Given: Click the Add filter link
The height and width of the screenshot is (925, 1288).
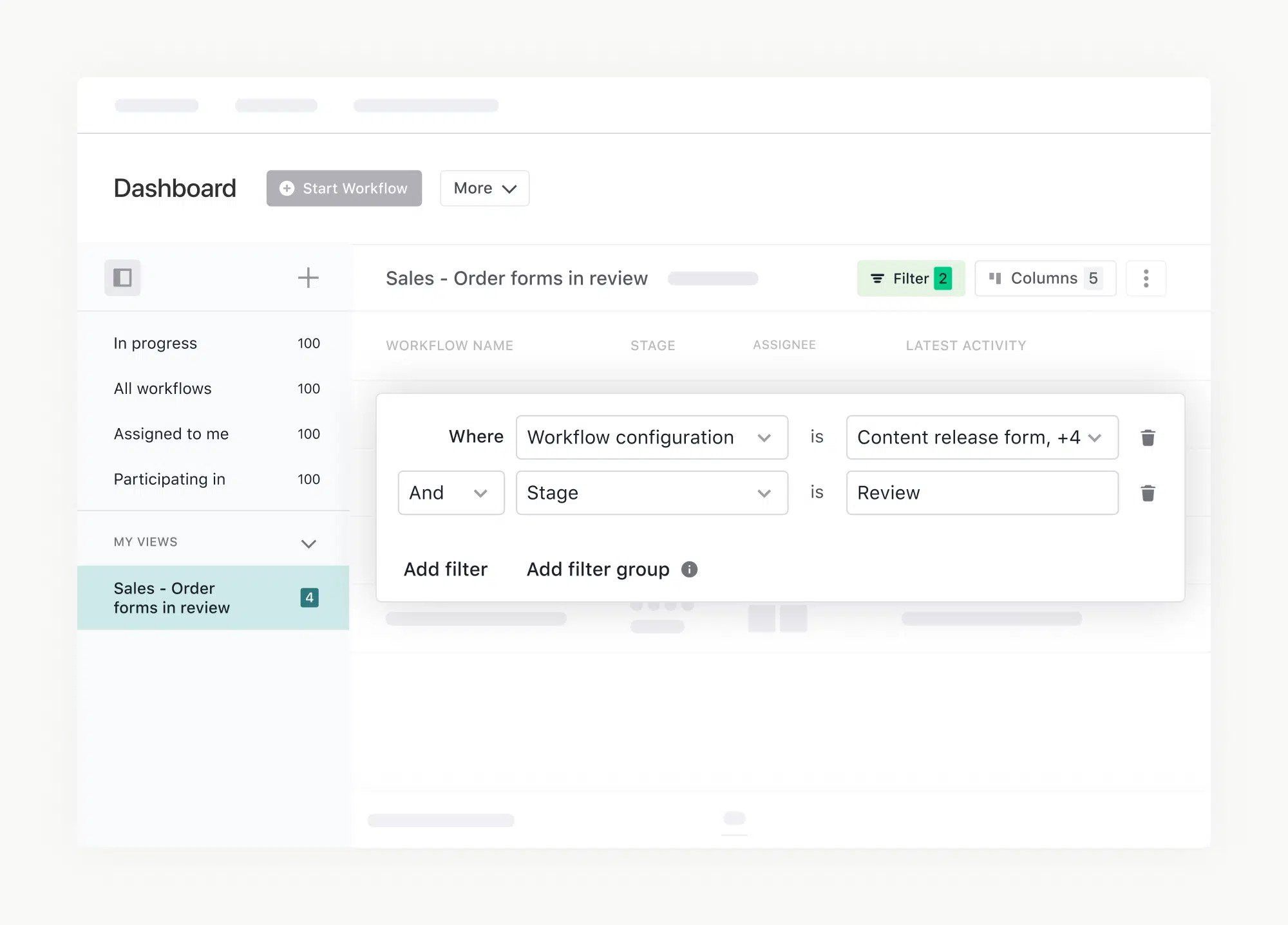Looking at the screenshot, I should (445, 570).
